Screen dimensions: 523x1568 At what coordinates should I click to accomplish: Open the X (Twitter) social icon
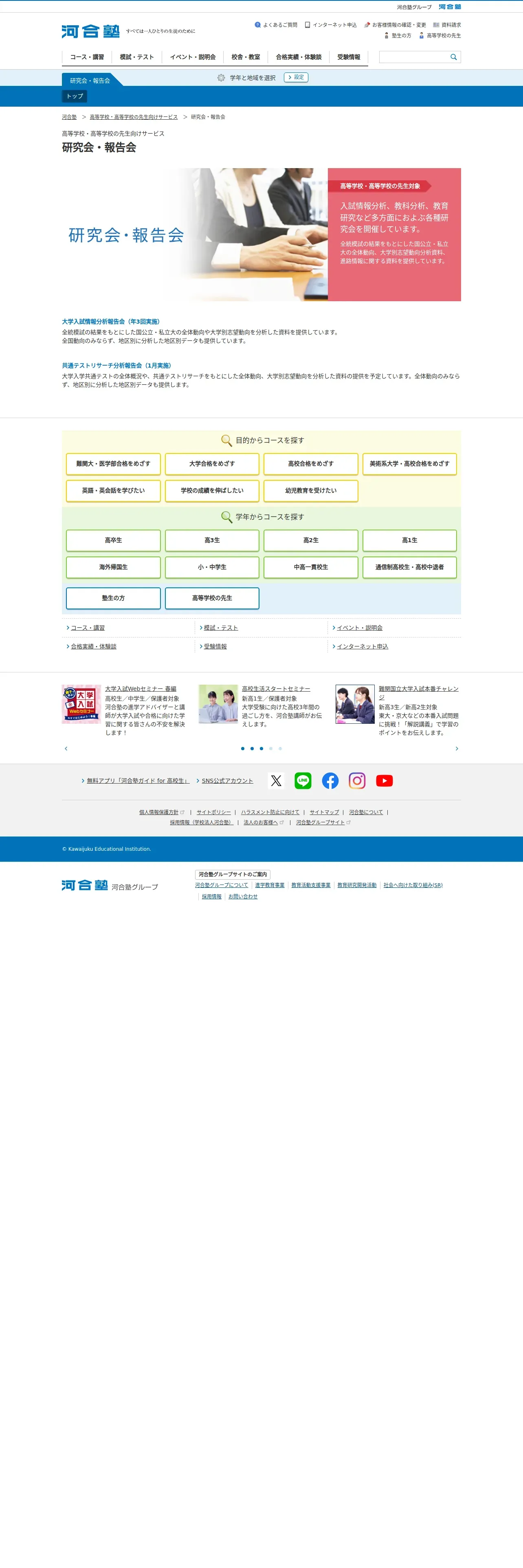[276, 780]
